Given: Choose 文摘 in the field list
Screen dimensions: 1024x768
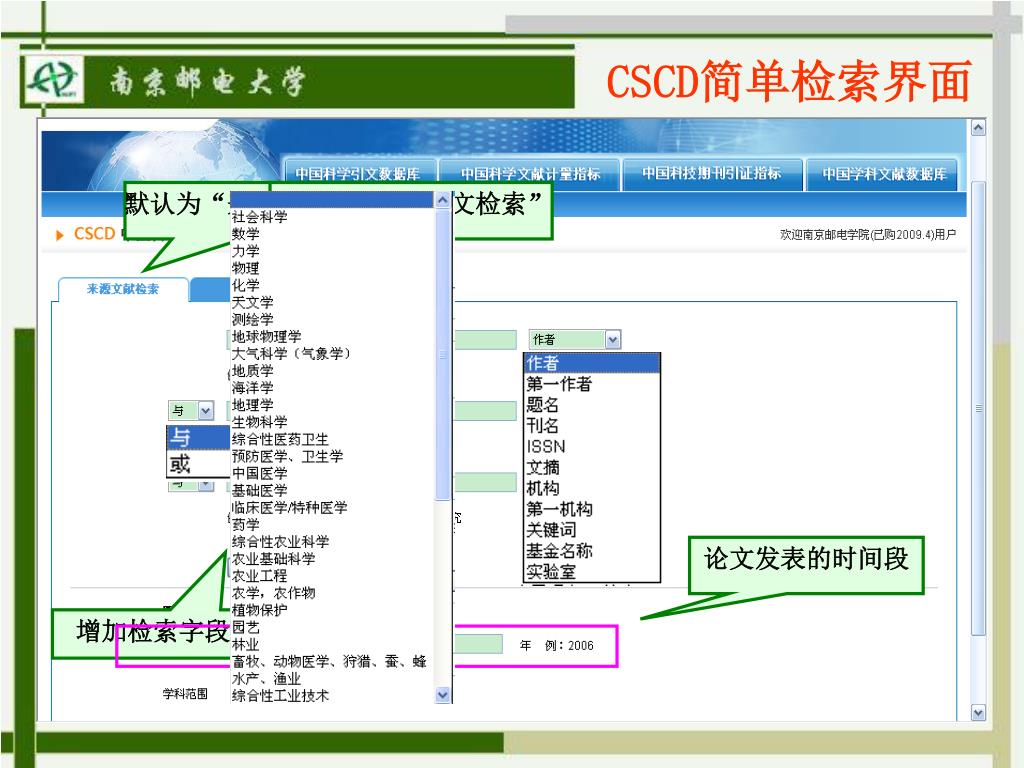Looking at the screenshot, I should click(x=592, y=468).
